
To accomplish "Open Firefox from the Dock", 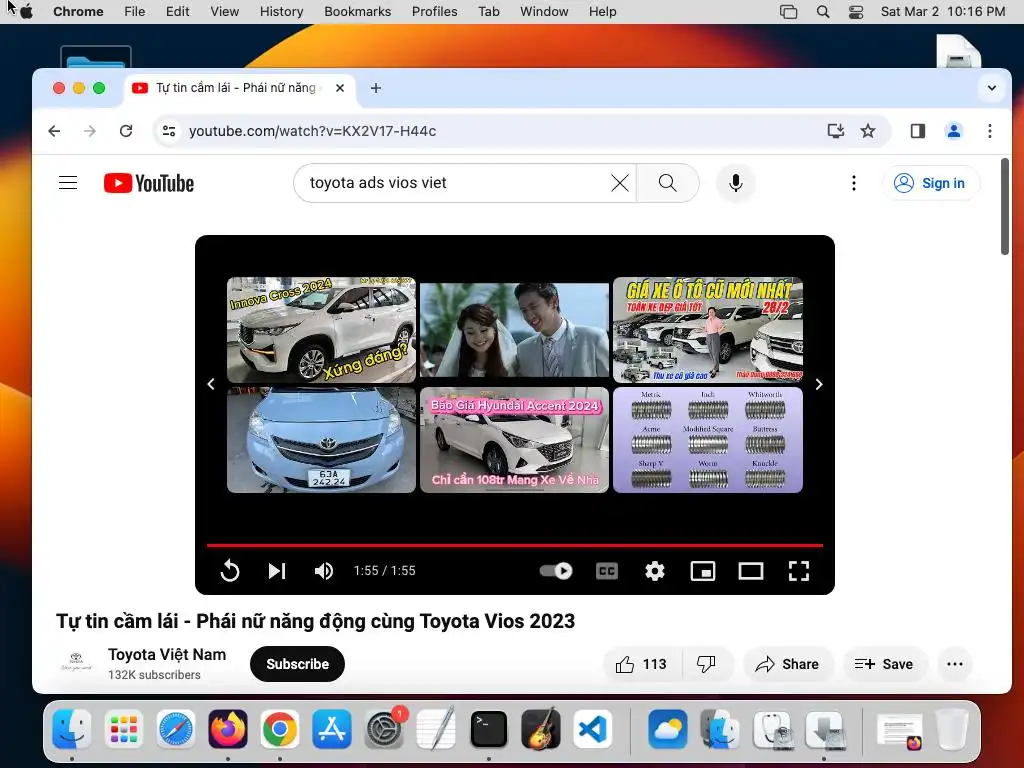I will click(x=227, y=729).
